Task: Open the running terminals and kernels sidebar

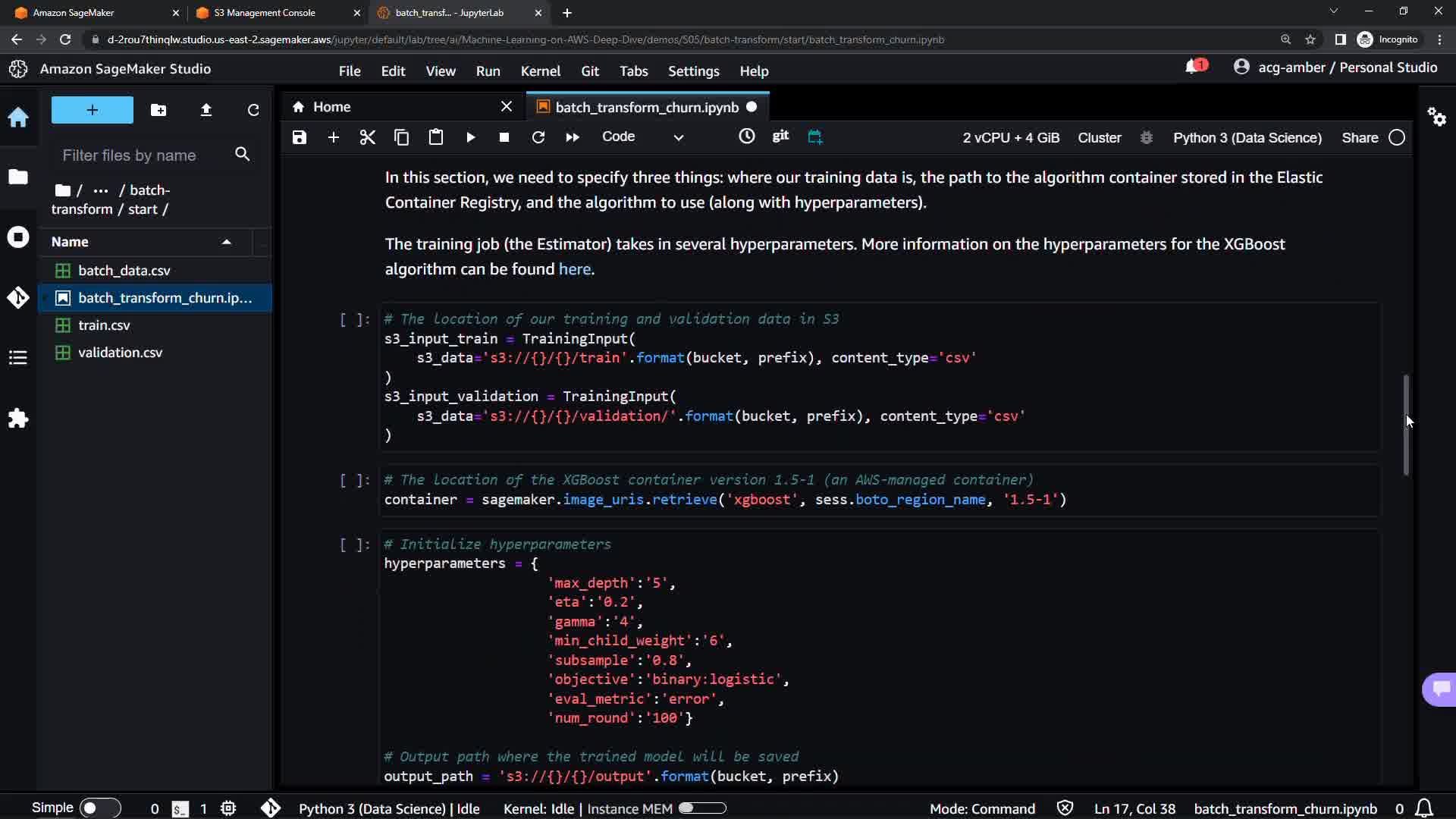Action: point(18,237)
